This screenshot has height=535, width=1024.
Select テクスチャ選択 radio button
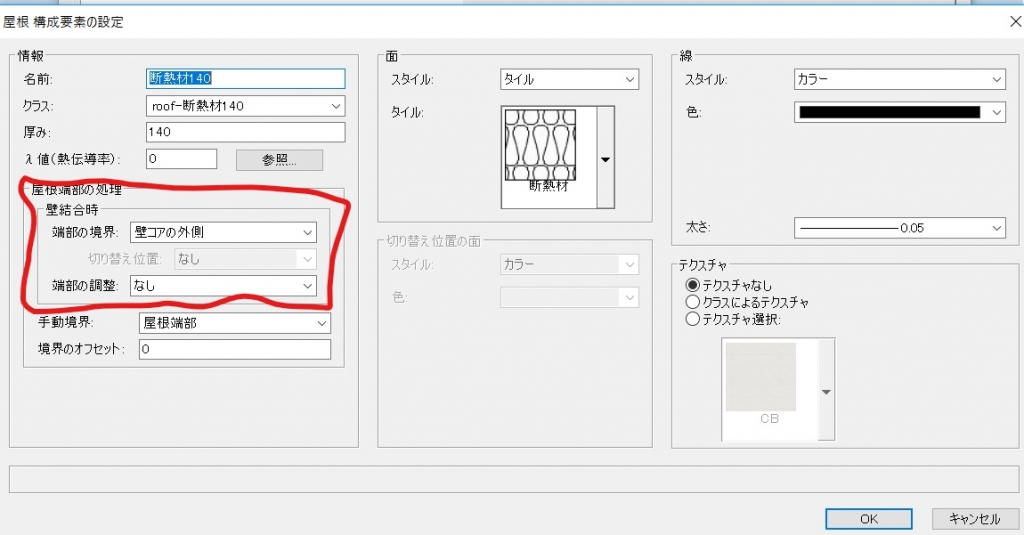tap(692, 319)
